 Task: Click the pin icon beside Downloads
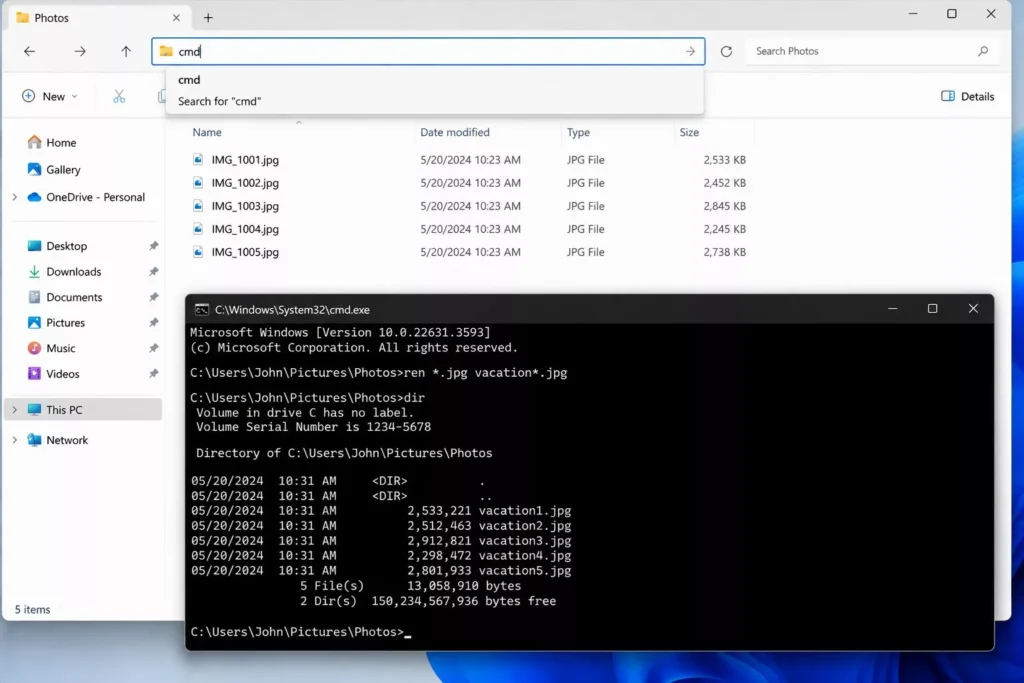click(153, 272)
